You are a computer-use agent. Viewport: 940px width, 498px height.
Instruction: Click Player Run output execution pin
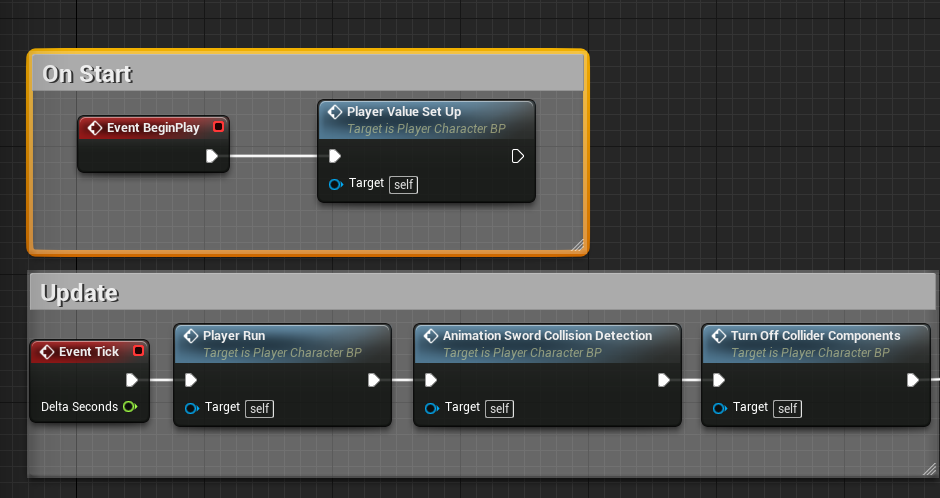pos(374,380)
